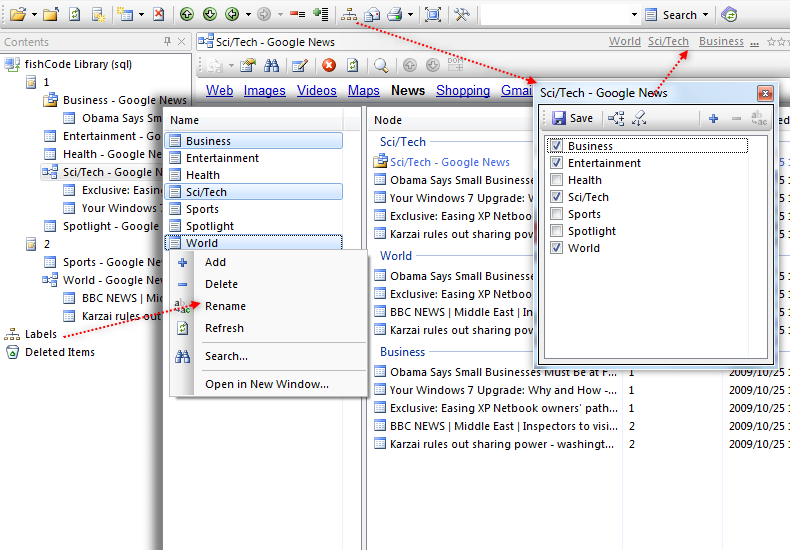Click the green sync icon beside Search
Viewport: 790px width, 550px height.
point(729,15)
